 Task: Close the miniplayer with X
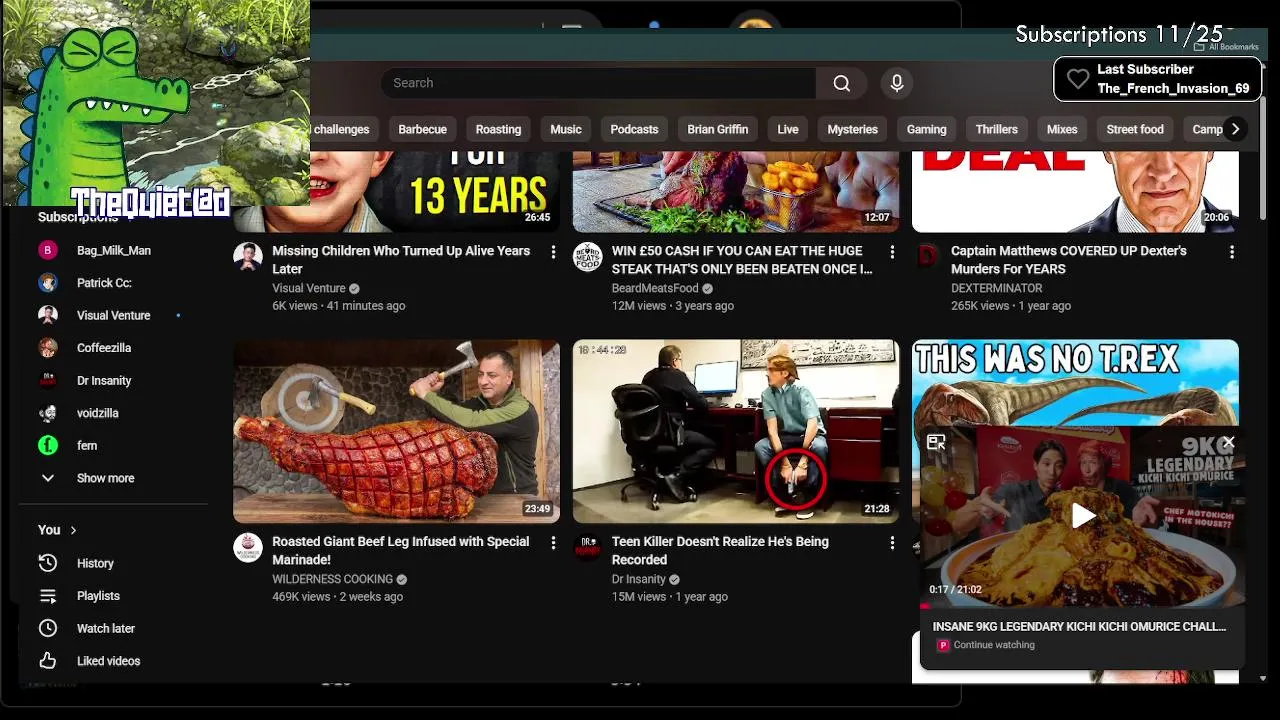[x=1229, y=441]
